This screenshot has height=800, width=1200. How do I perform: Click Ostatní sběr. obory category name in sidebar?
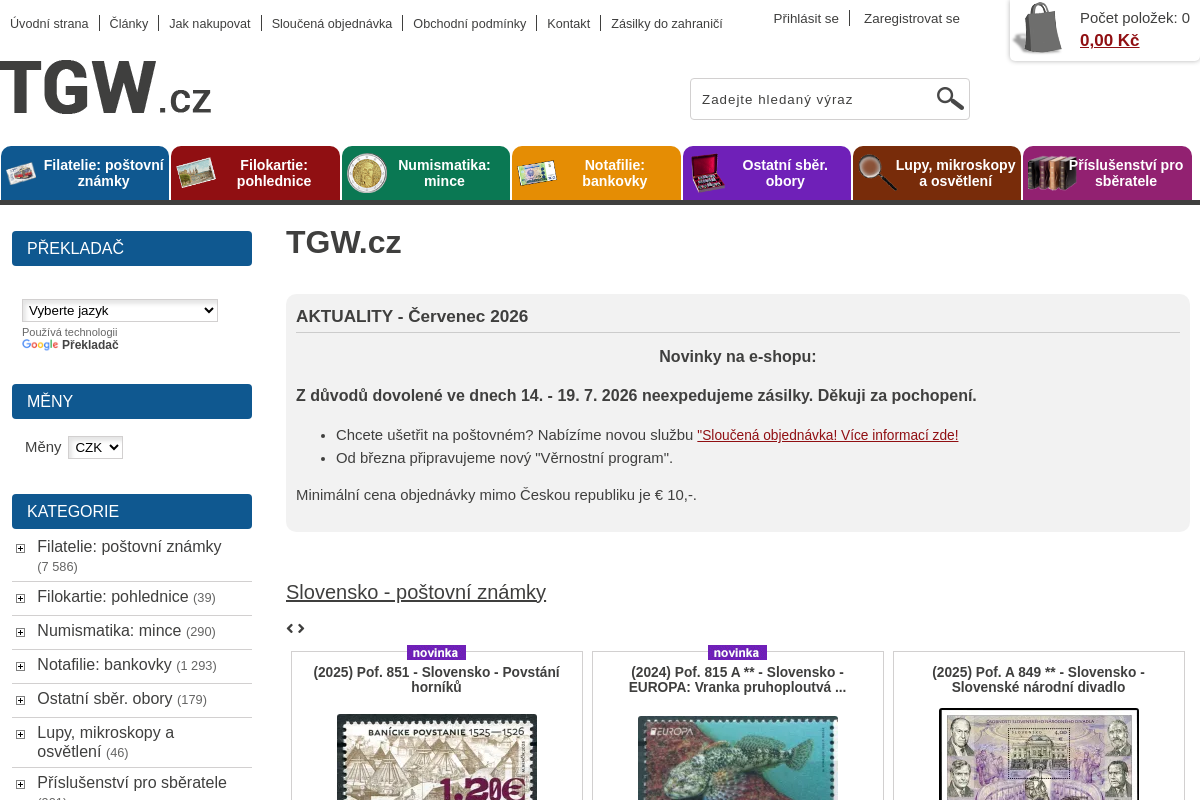(x=105, y=699)
